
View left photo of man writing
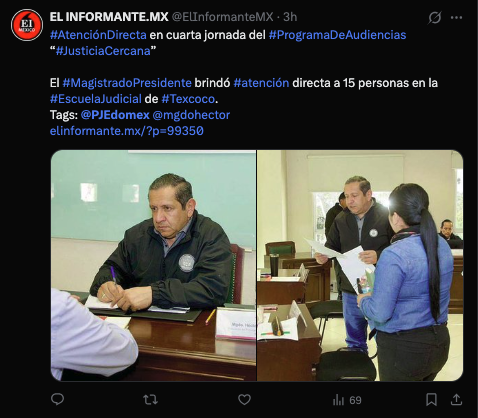pos(153,265)
